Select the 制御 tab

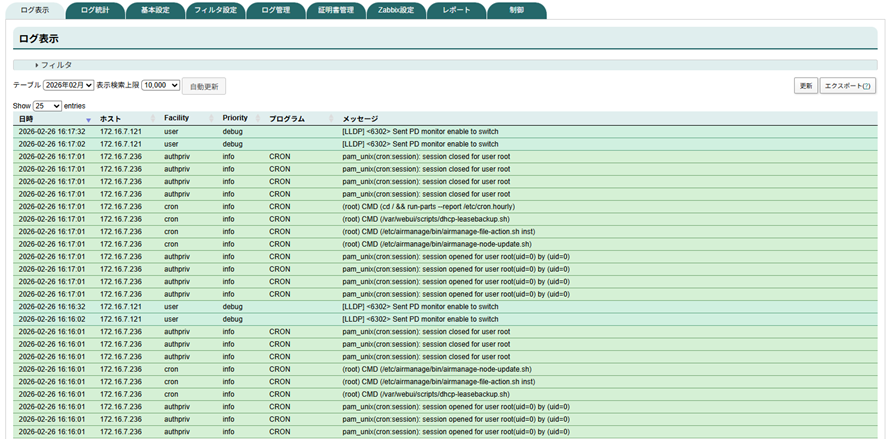(x=516, y=10)
